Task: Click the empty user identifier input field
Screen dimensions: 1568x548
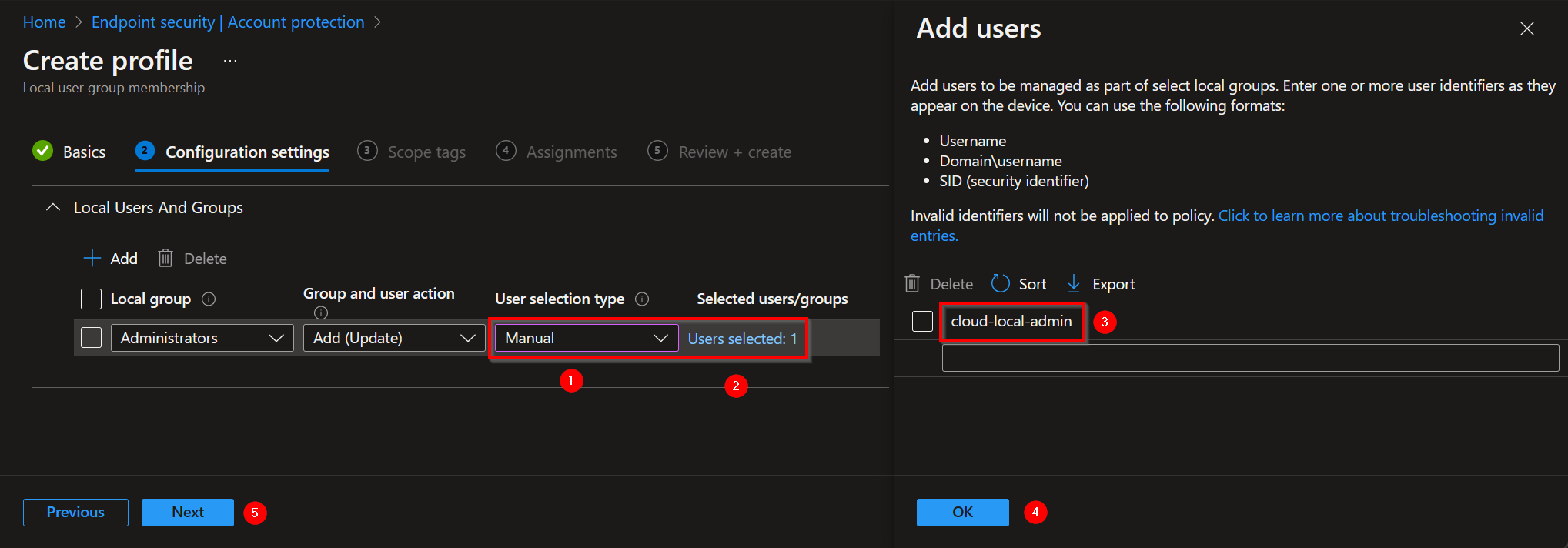Action: pos(1250,358)
